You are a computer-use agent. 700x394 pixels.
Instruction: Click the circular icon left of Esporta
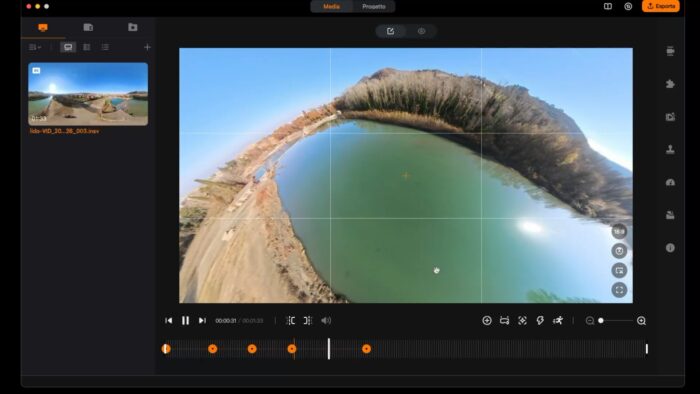pyautogui.click(x=628, y=6)
